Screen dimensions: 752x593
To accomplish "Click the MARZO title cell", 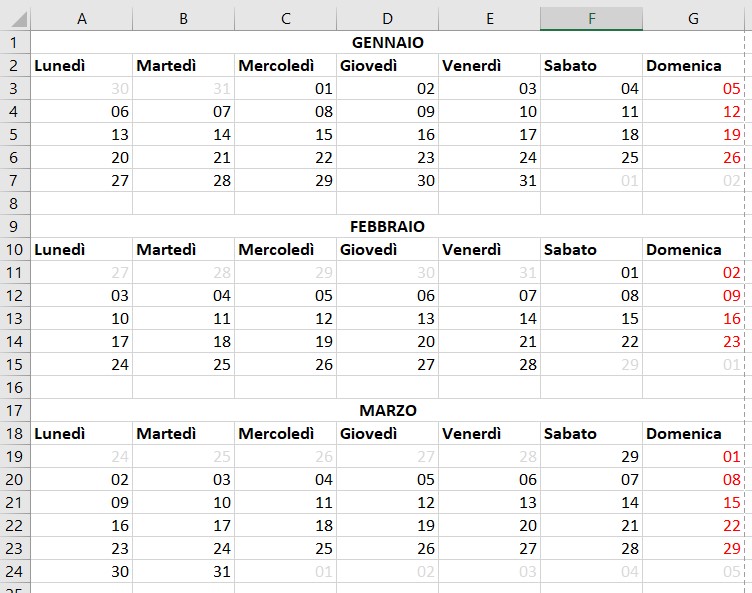I will pos(388,410).
